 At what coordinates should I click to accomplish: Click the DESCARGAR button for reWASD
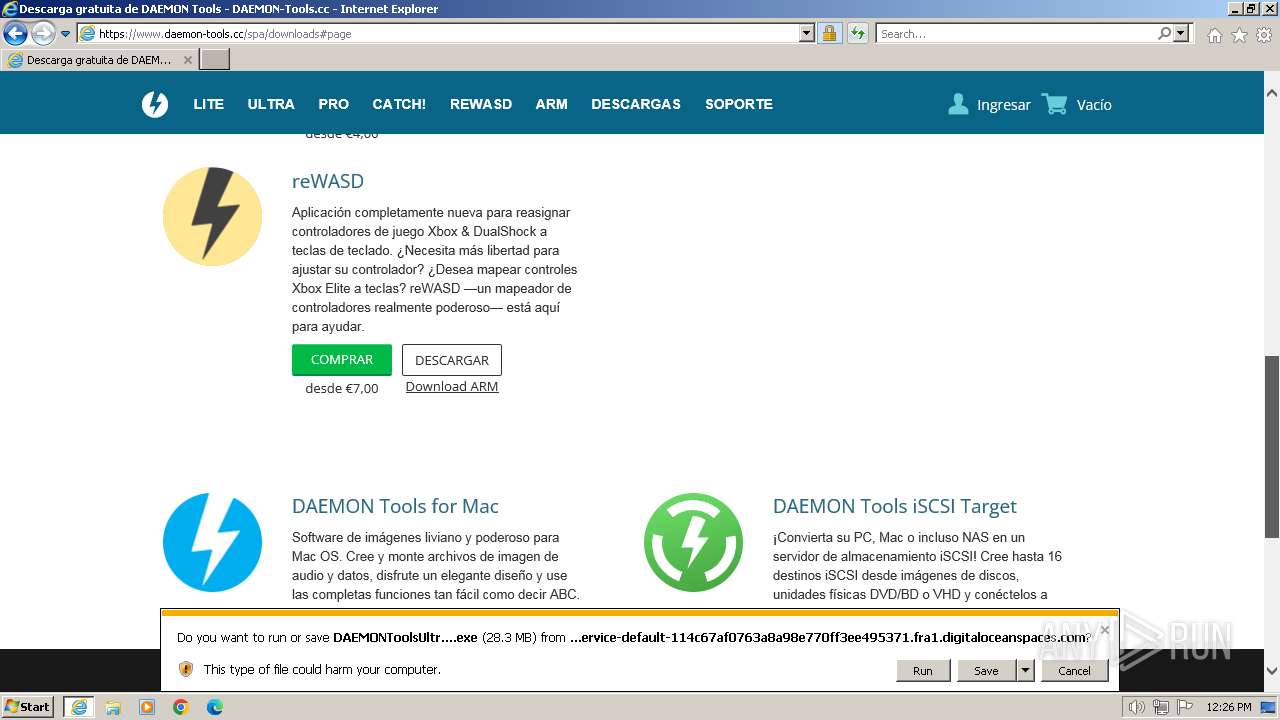coord(452,360)
